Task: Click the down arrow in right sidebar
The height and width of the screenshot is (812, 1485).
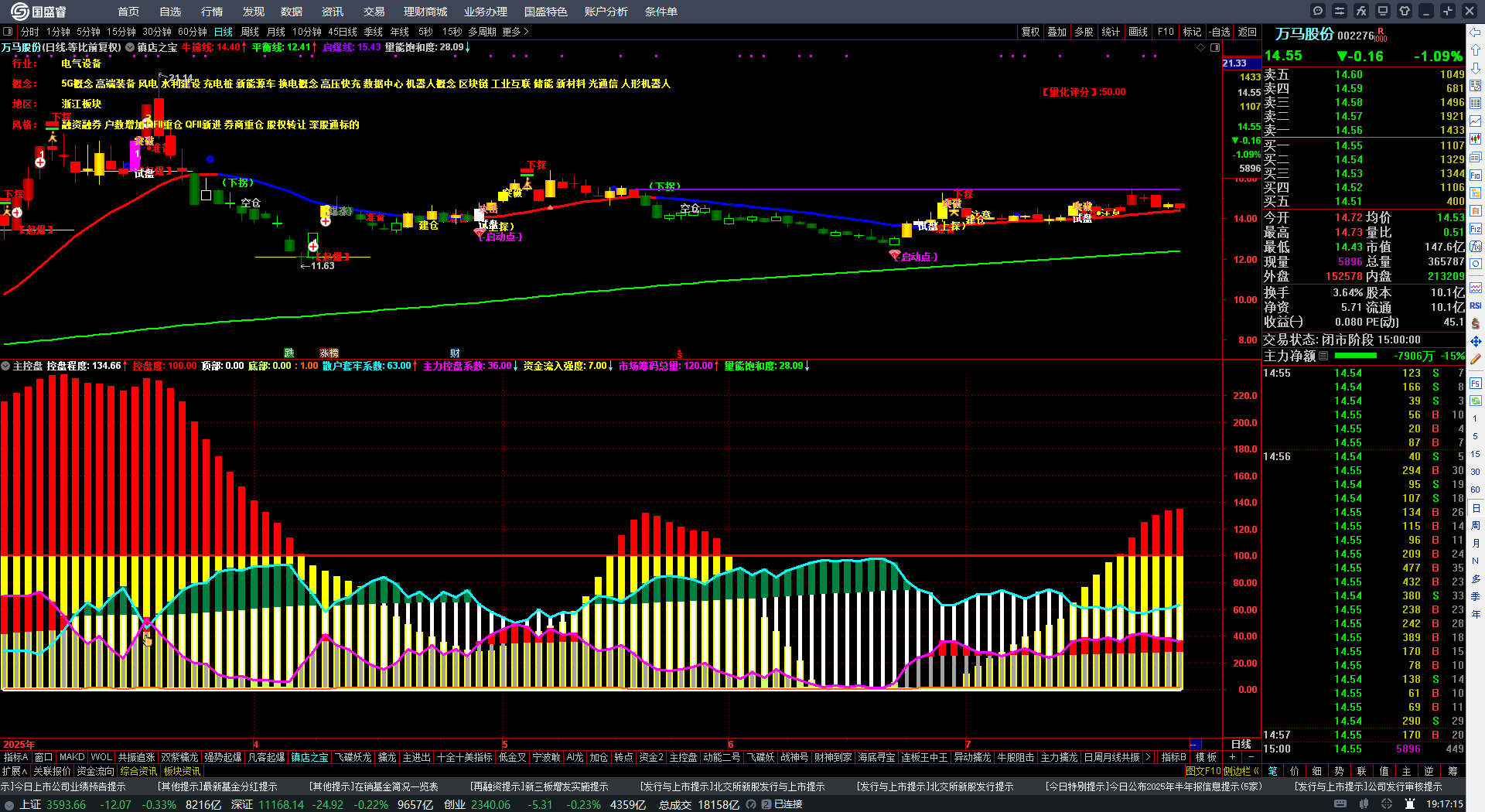Action: [1476, 68]
